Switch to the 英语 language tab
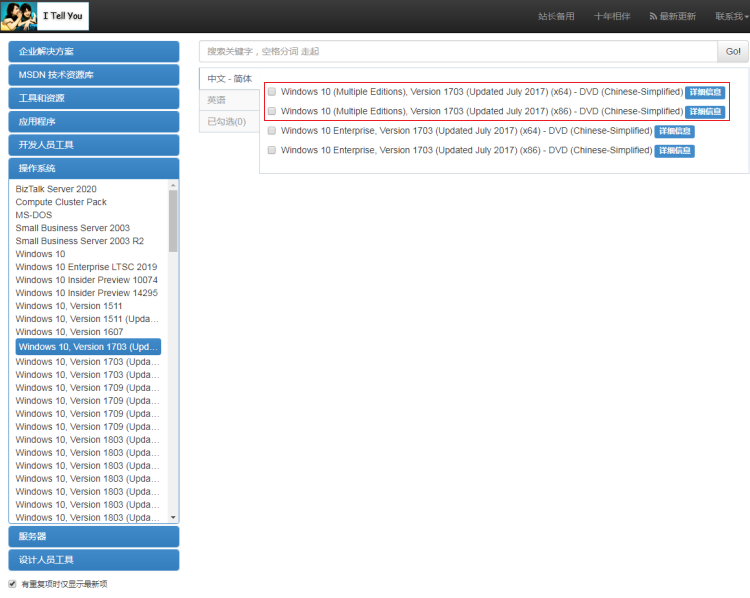 (230, 100)
